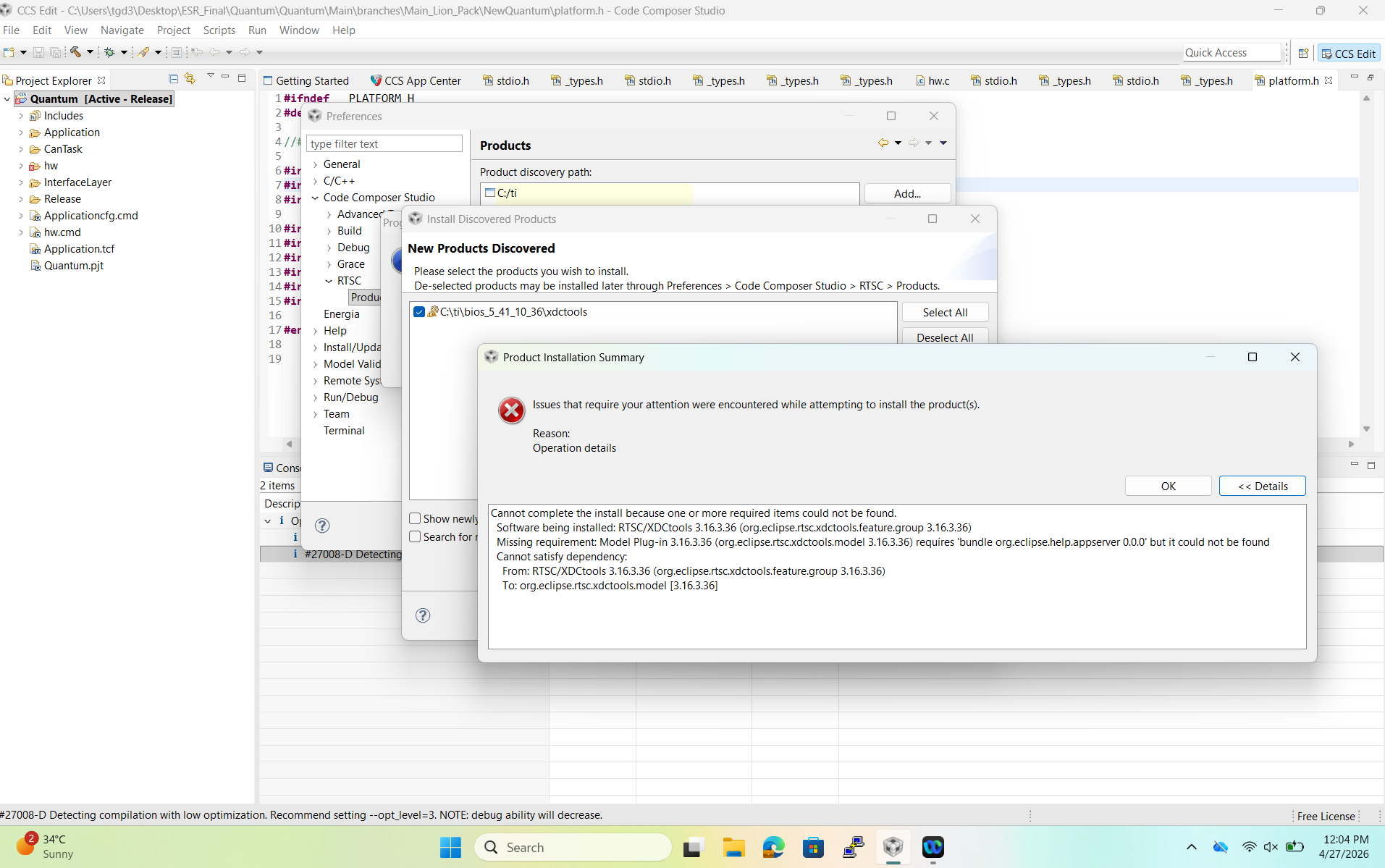1385x868 pixels.
Task: Open the Project Explorer view menu triangle
Action: (x=211, y=75)
